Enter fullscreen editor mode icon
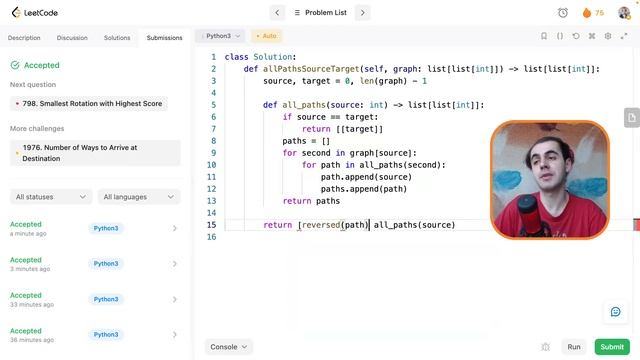Image resolution: width=640 pixels, height=360 pixels. (x=624, y=36)
